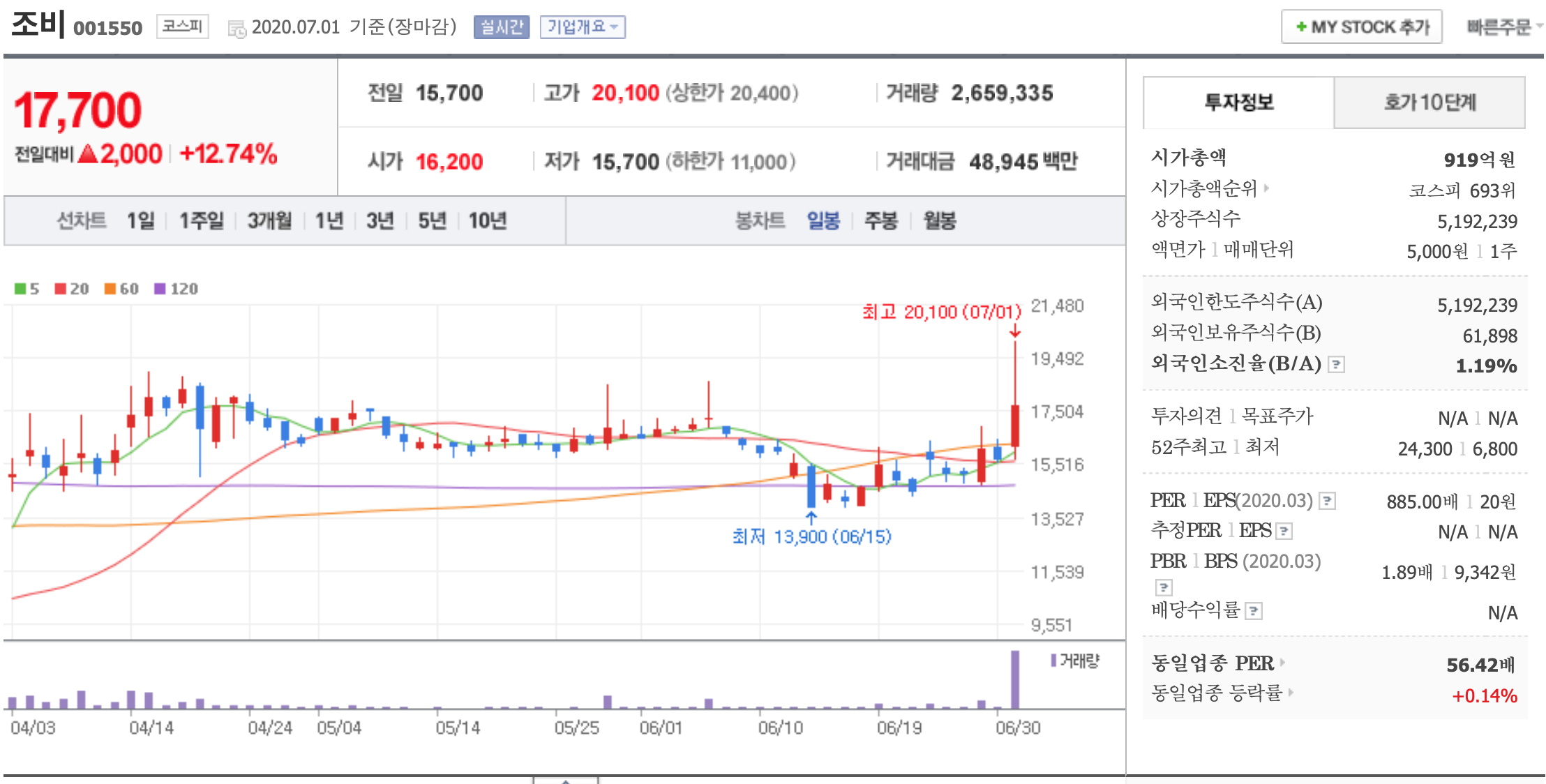Viewport: 1546px width, 784px height.
Task: Add stock via MY STOCK 추가 button
Action: (x=1361, y=27)
